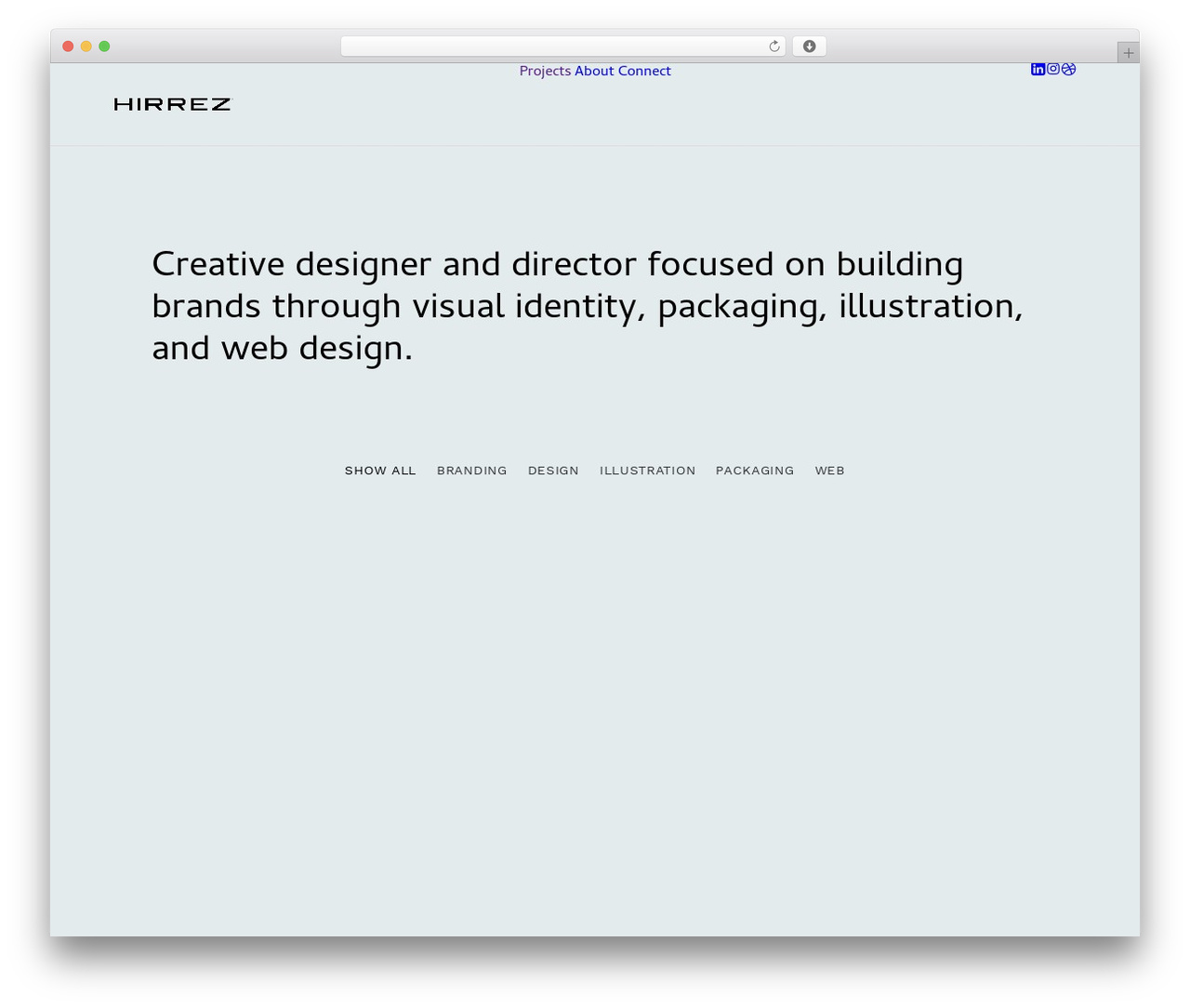Open the About page link
This screenshot has width=1190, height=1008.
[x=594, y=71]
